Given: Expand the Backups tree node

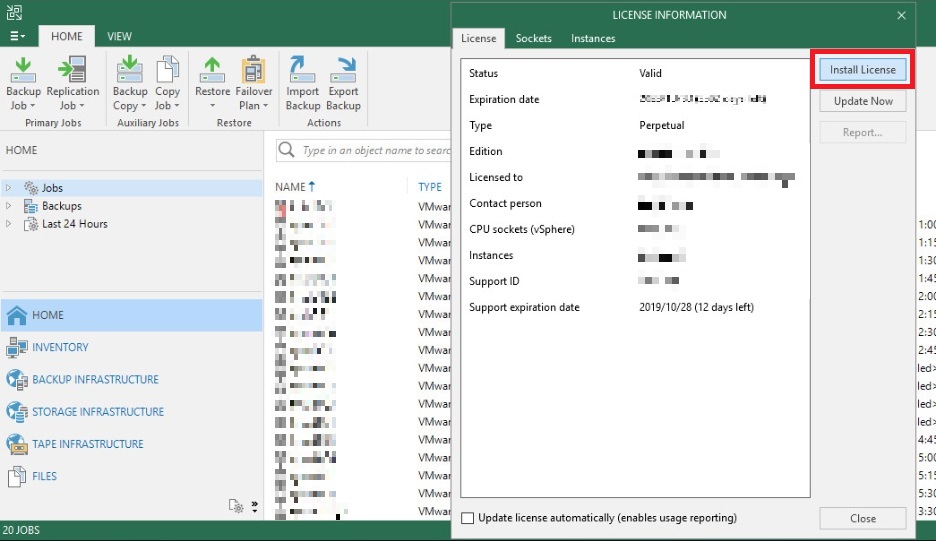Looking at the screenshot, I should pyautogui.click(x=8, y=206).
